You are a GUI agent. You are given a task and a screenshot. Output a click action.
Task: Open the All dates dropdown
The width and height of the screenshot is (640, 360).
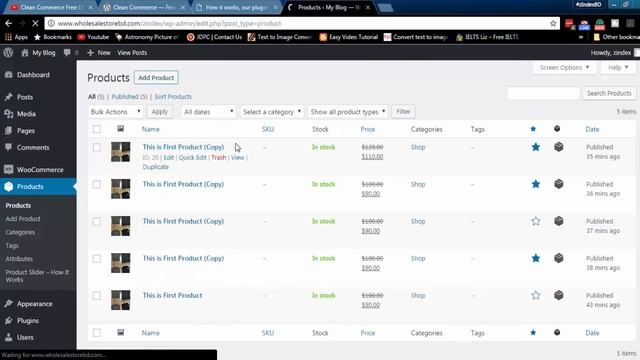pos(209,111)
